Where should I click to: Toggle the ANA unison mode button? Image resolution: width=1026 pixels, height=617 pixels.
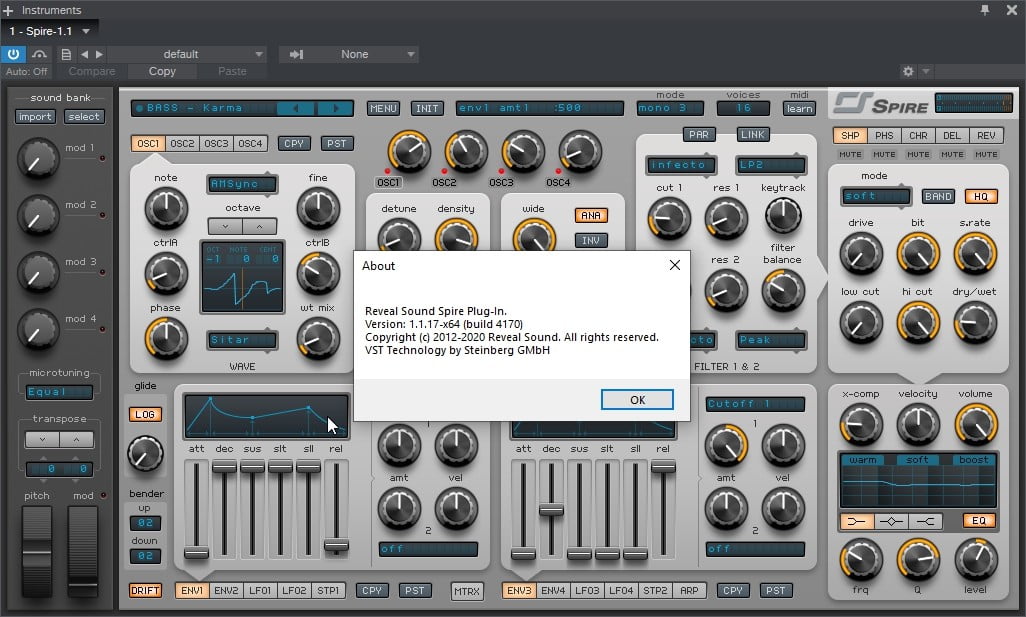(591, 215)
